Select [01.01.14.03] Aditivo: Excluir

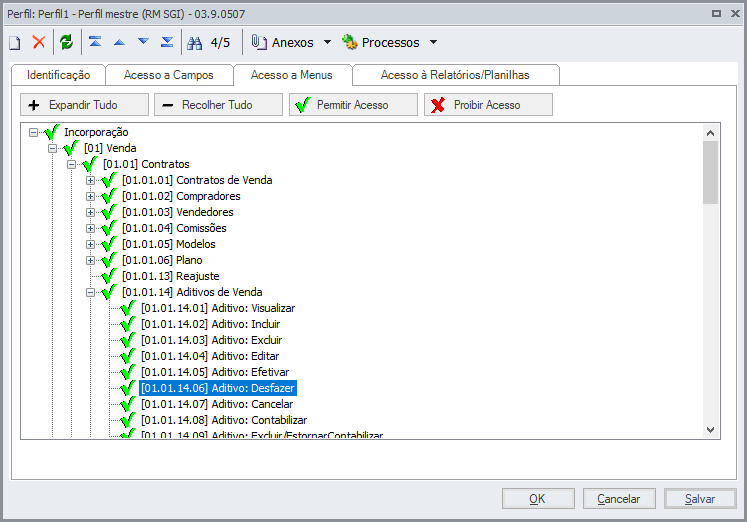tap(212, 340)
